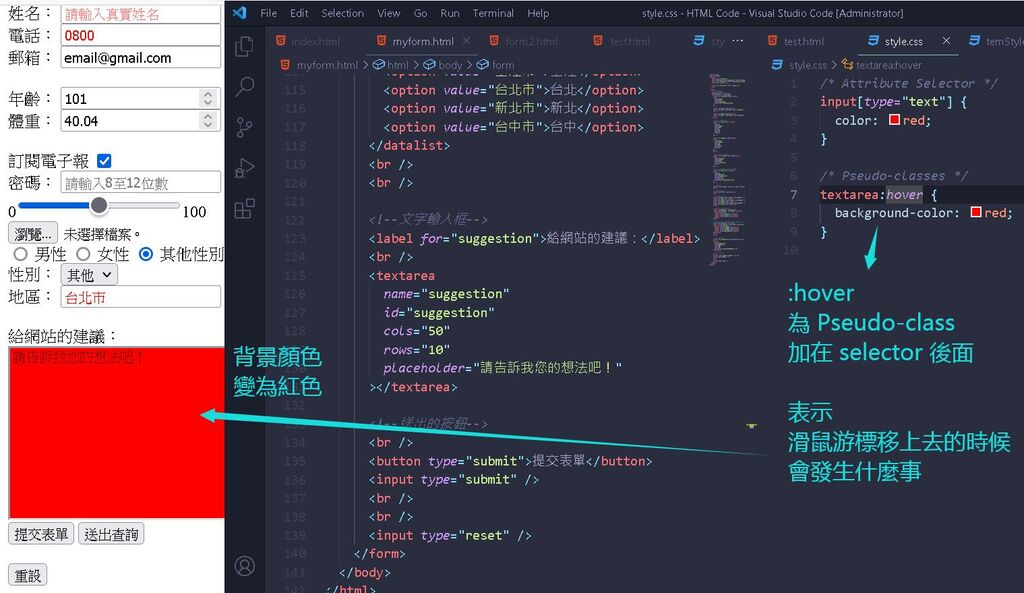Click the 瀏覽... file browse button

pos(33,233)
